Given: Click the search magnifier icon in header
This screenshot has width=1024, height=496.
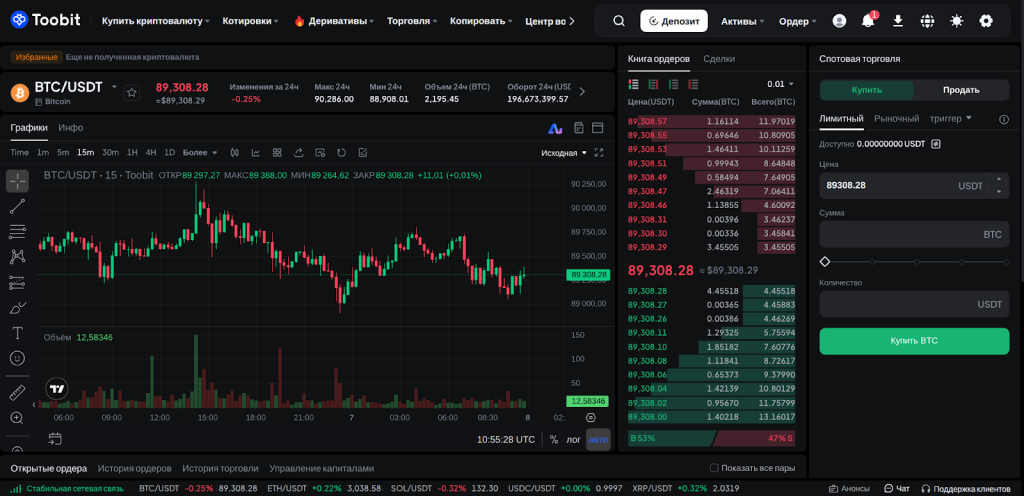Looking at the screenshot, I should (619, 20).
